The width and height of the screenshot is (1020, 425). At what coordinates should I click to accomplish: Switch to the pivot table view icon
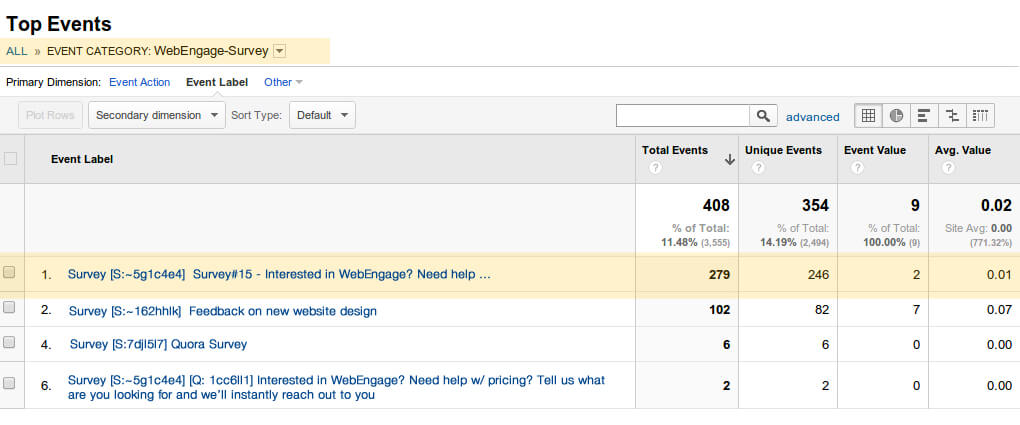(981, 116)
